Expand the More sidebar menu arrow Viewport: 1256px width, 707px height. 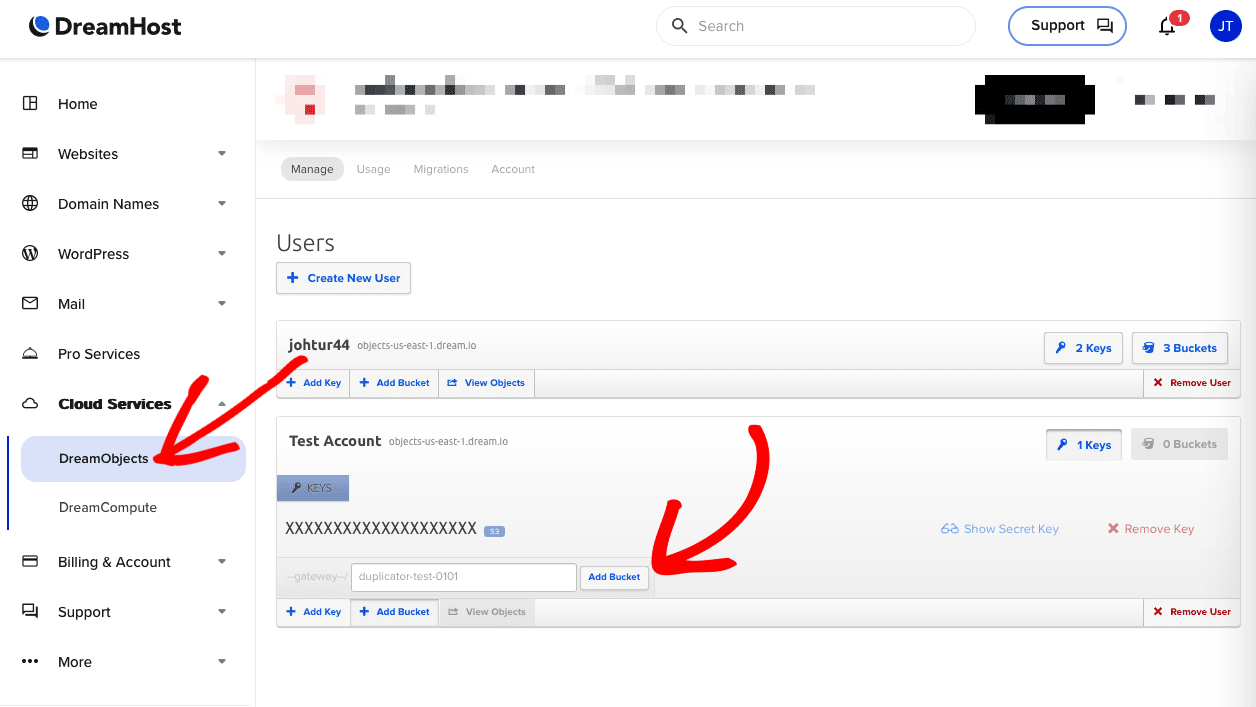pyautogui.click(x=222, y=662)
